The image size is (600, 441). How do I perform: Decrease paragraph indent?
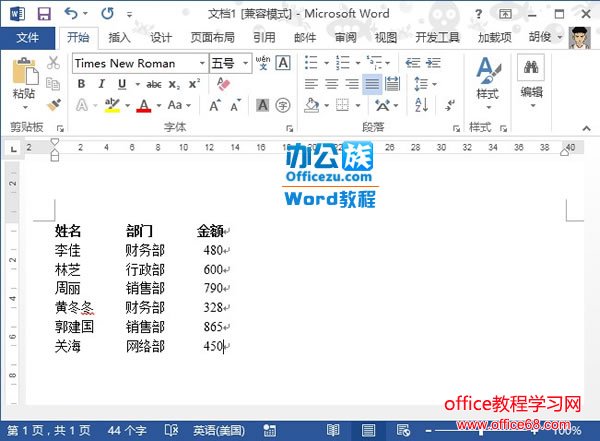413,62
